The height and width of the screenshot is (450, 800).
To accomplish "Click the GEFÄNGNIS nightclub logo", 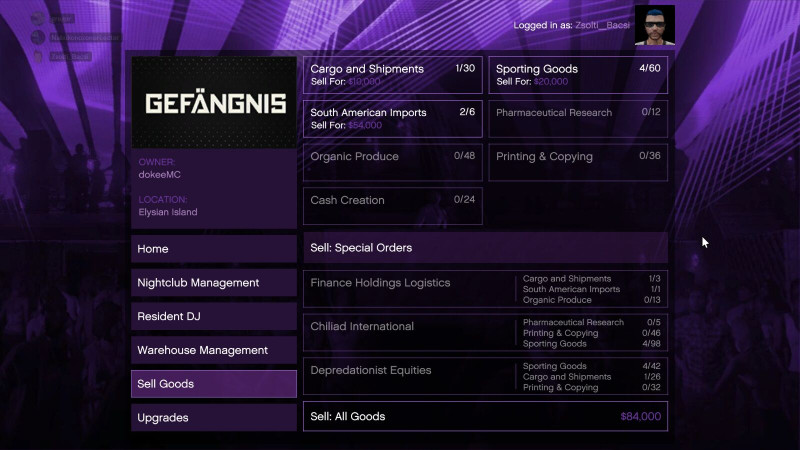I will [x=214, y=103].
